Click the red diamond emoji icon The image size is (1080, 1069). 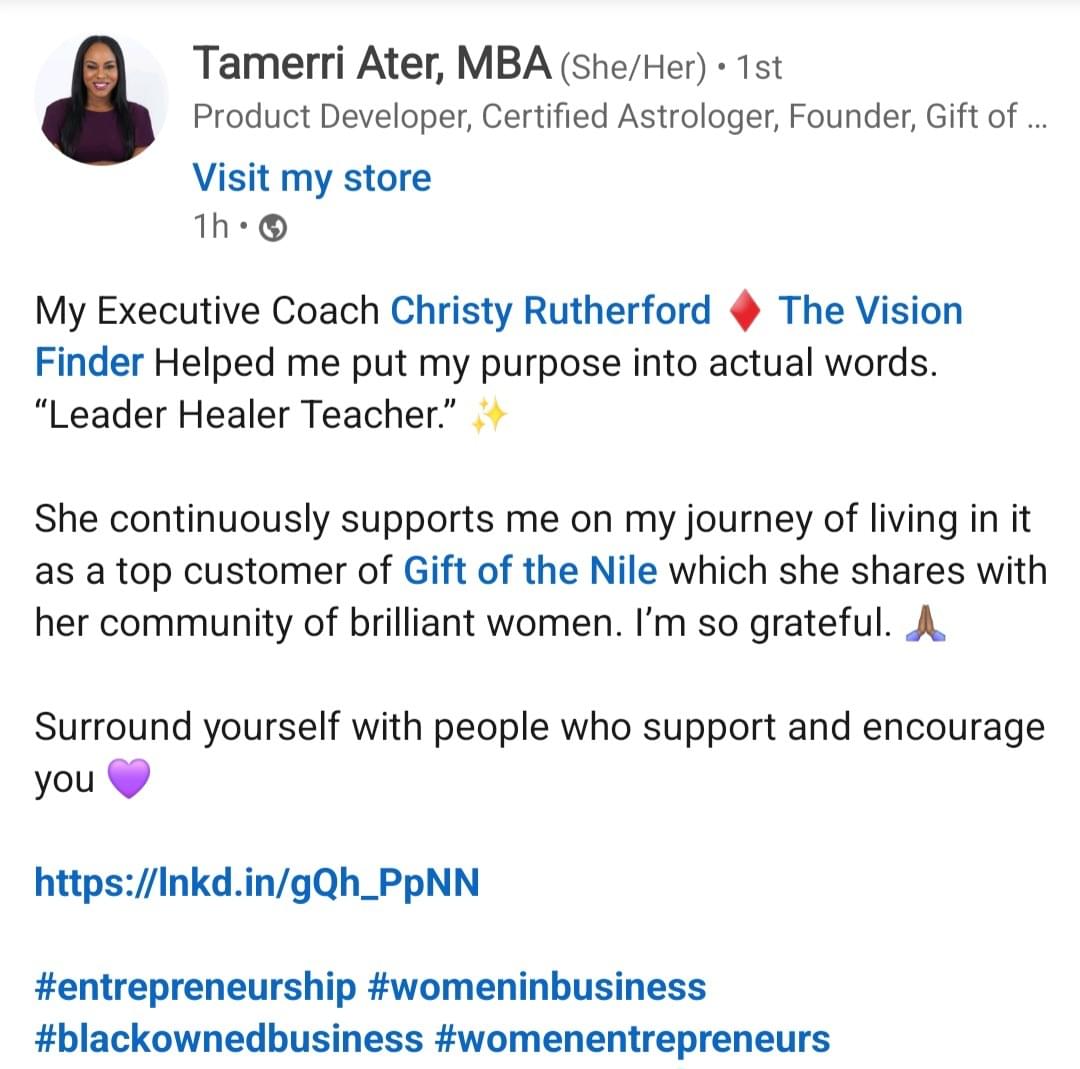[744, 312]
